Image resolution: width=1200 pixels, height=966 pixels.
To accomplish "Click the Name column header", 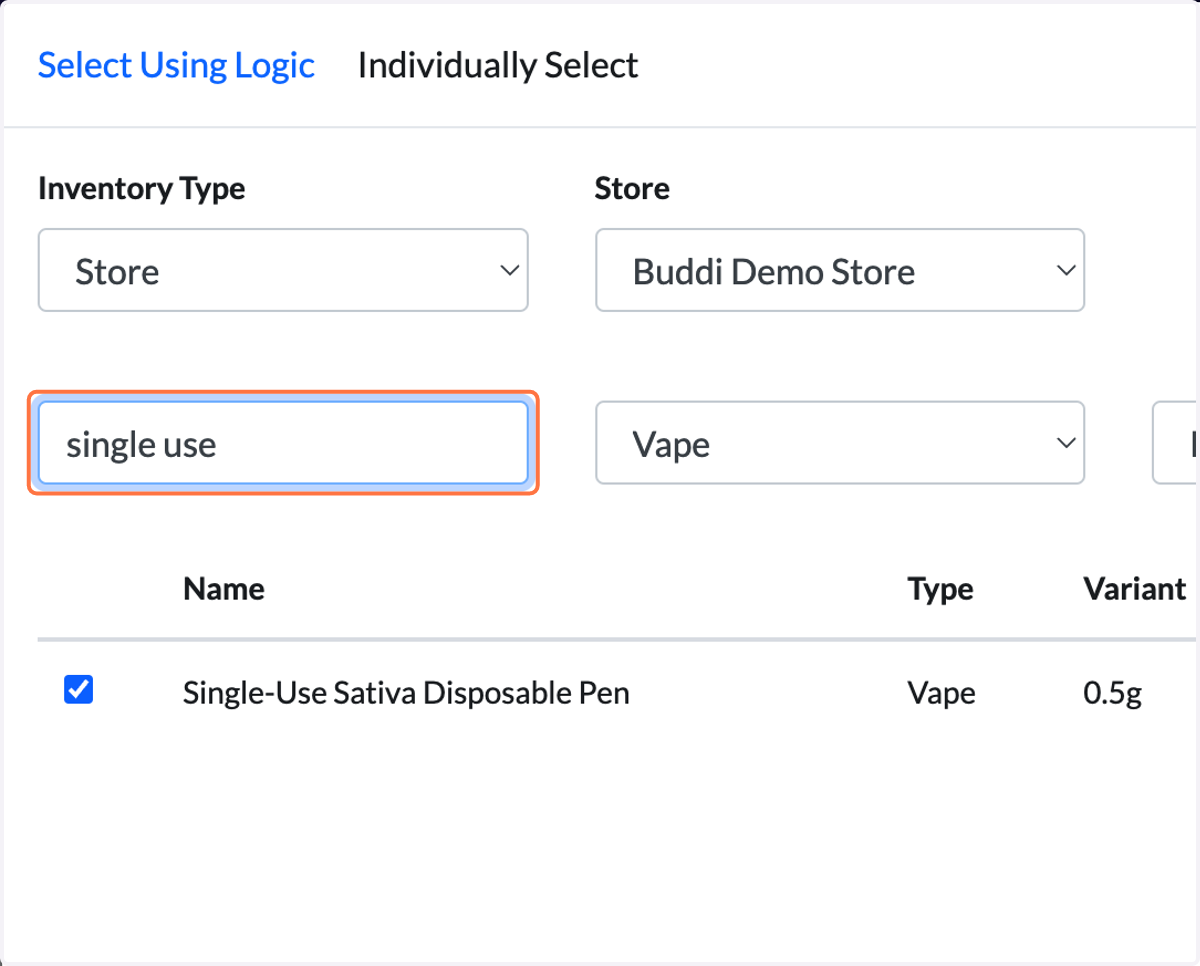I will (224, 588).
